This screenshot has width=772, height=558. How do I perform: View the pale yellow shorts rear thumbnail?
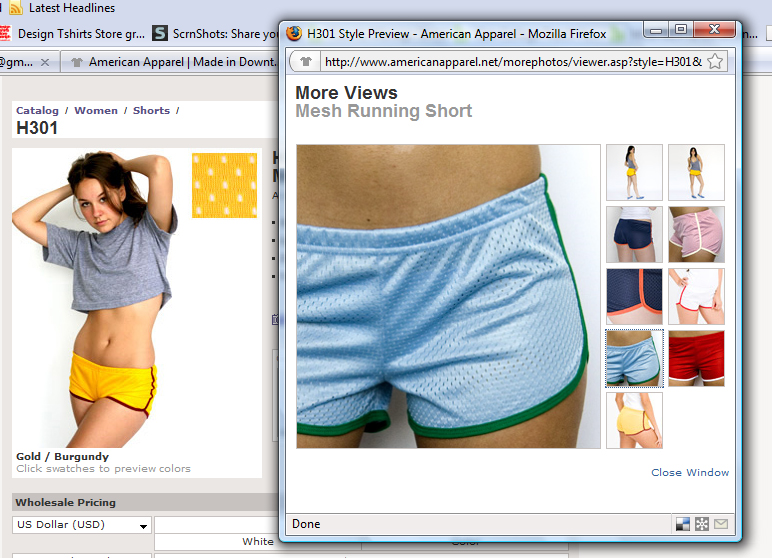pos(634,421)
